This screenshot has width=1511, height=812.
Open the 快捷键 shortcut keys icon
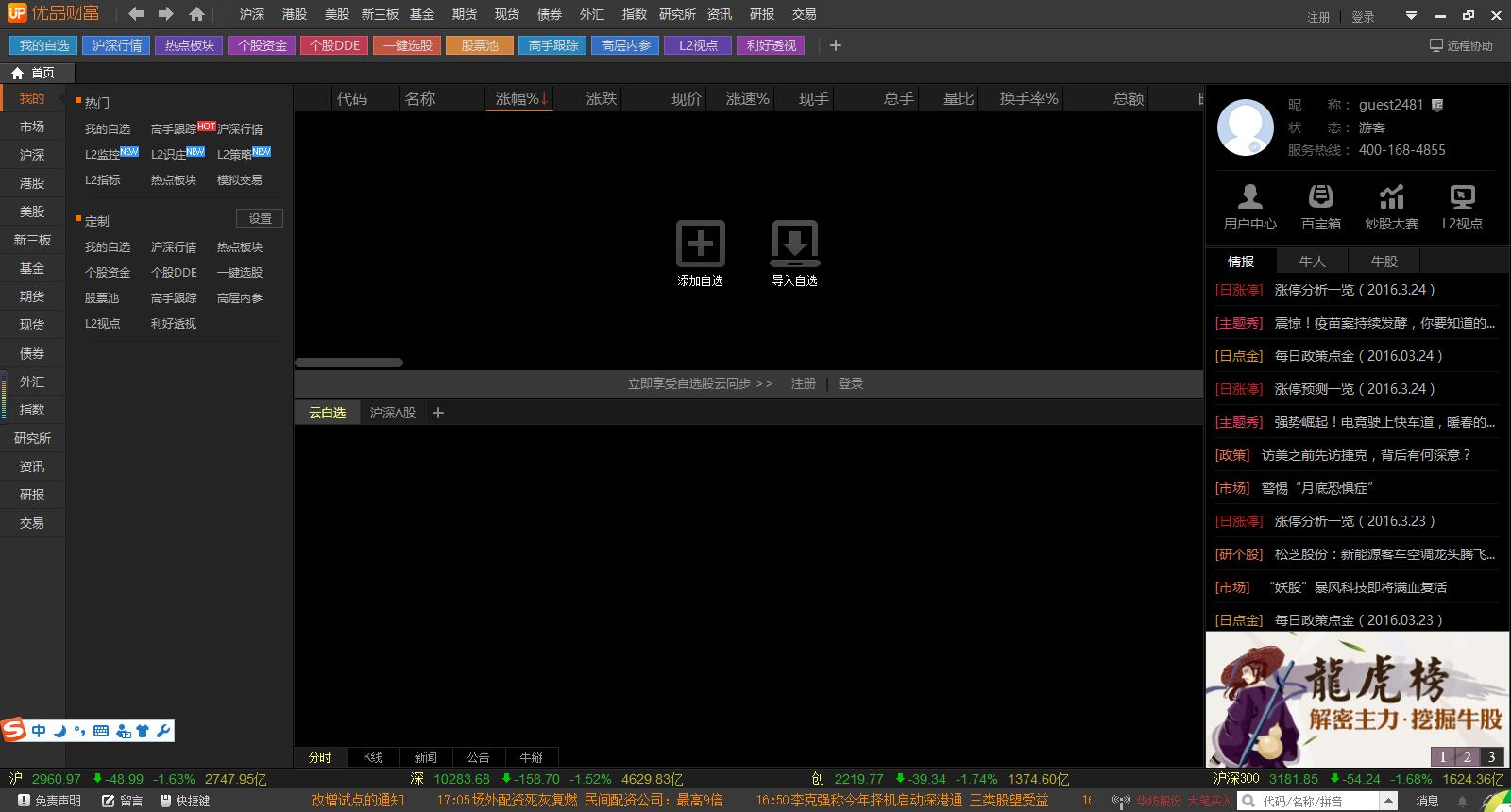point(165,801)
